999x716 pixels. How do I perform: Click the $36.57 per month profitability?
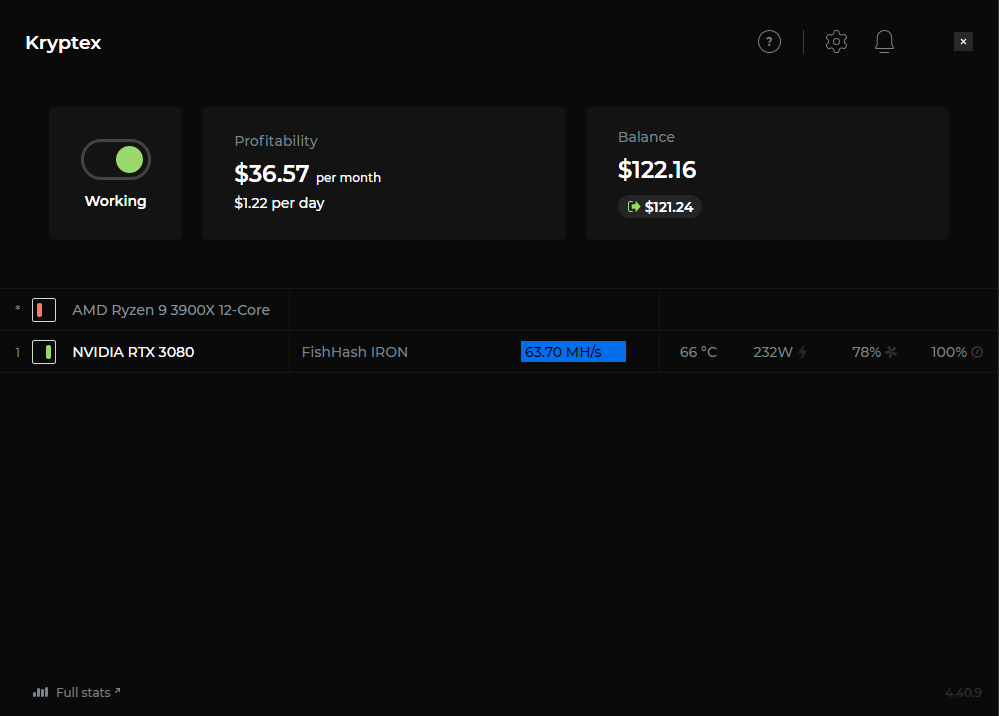coord(307,173)
